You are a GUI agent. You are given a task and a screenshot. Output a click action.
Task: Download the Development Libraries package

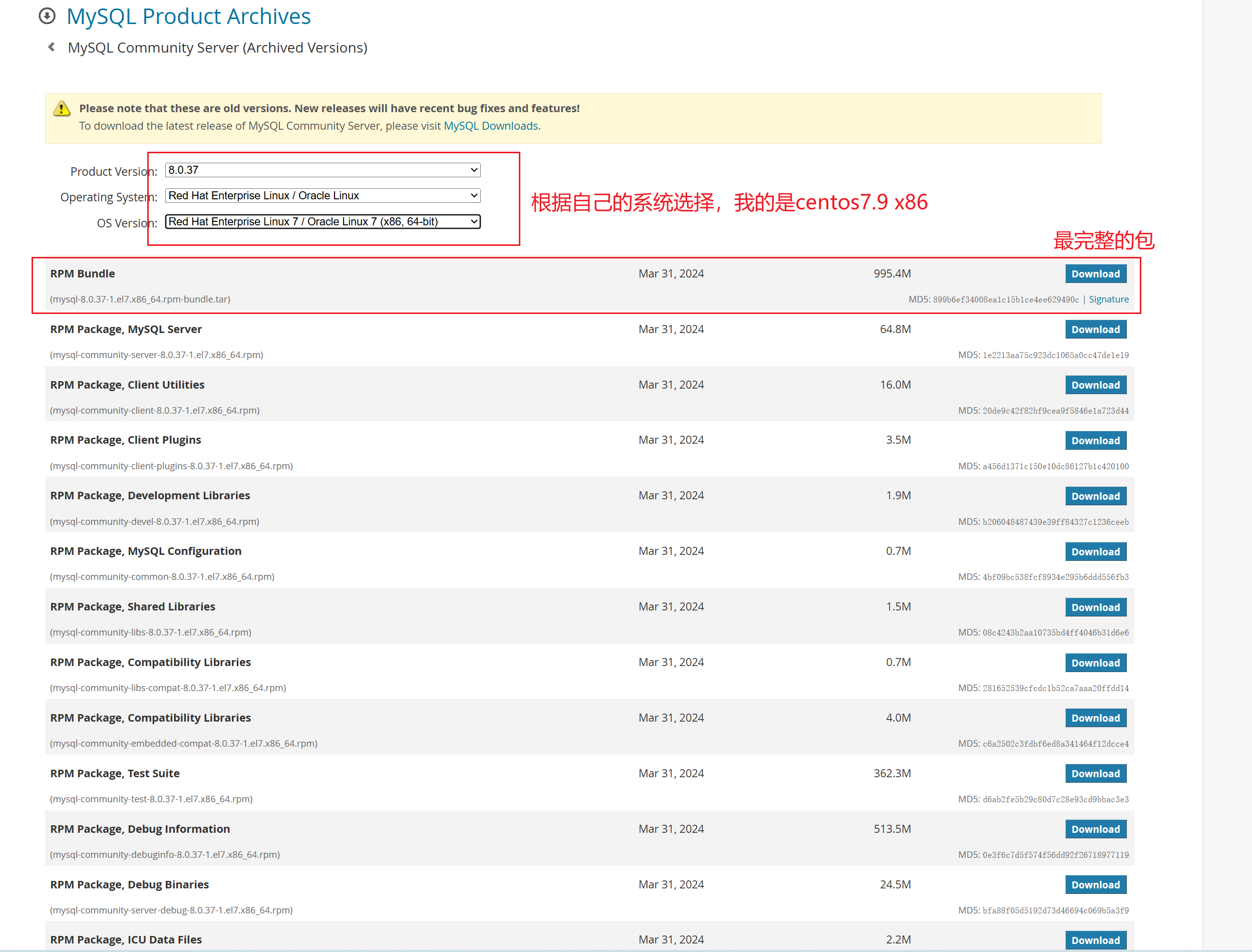pyautogui.click(x=1095, y=496)
